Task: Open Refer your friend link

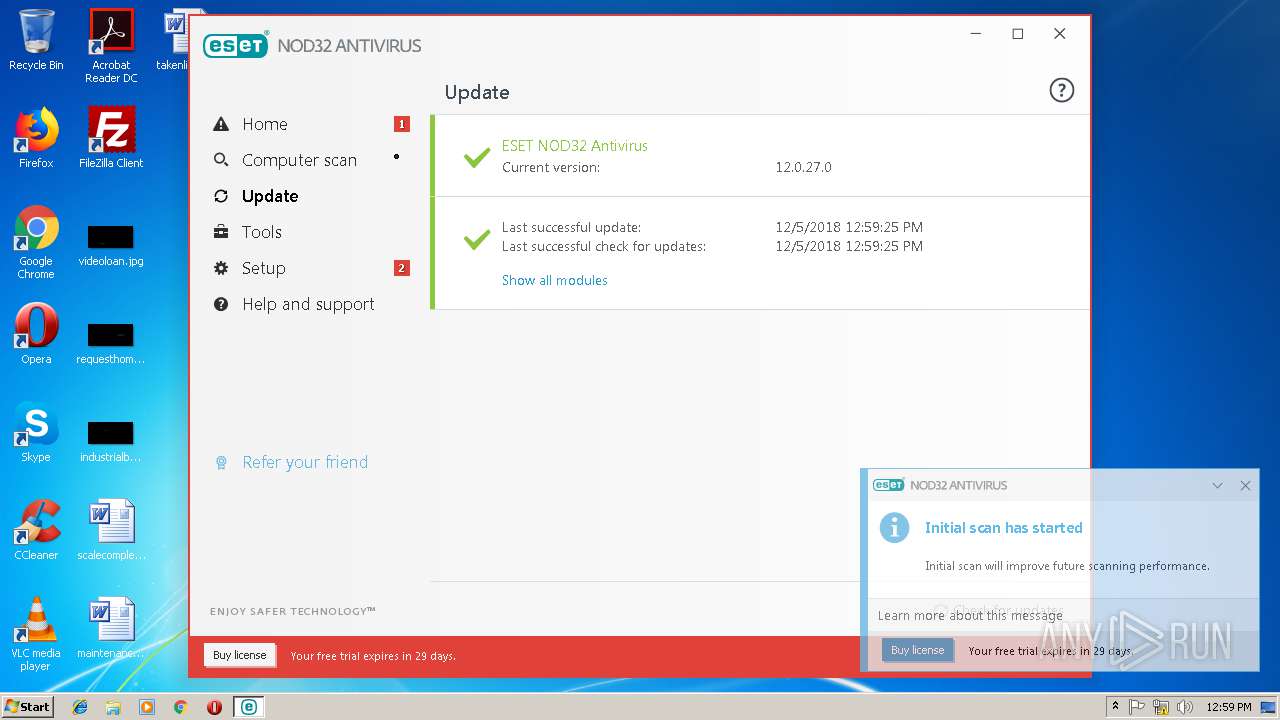Action: [x=305, y=462]
